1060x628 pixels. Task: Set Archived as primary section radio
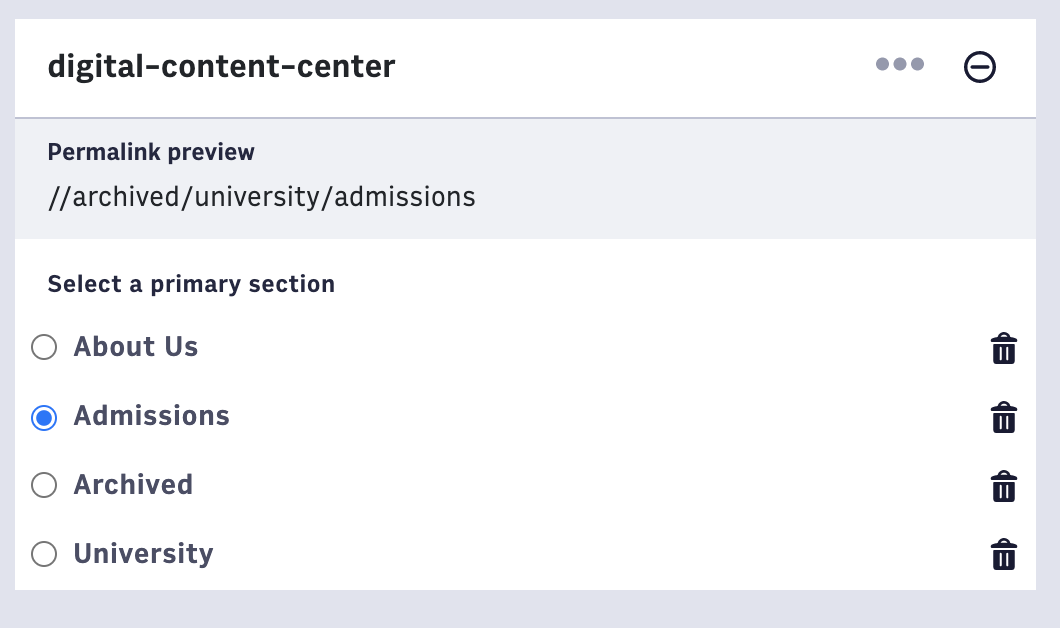click(x=44, y=485)
